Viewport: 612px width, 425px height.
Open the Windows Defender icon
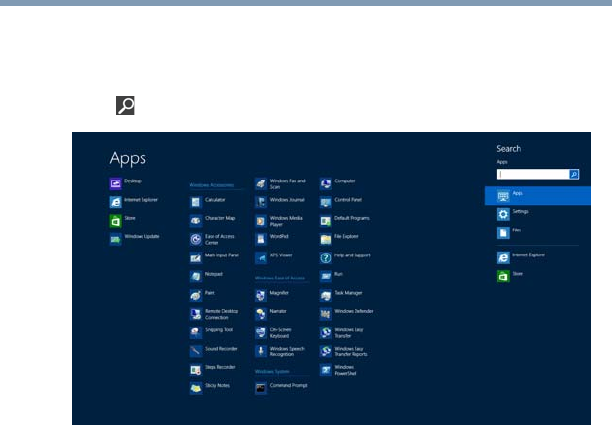[325, 312]
